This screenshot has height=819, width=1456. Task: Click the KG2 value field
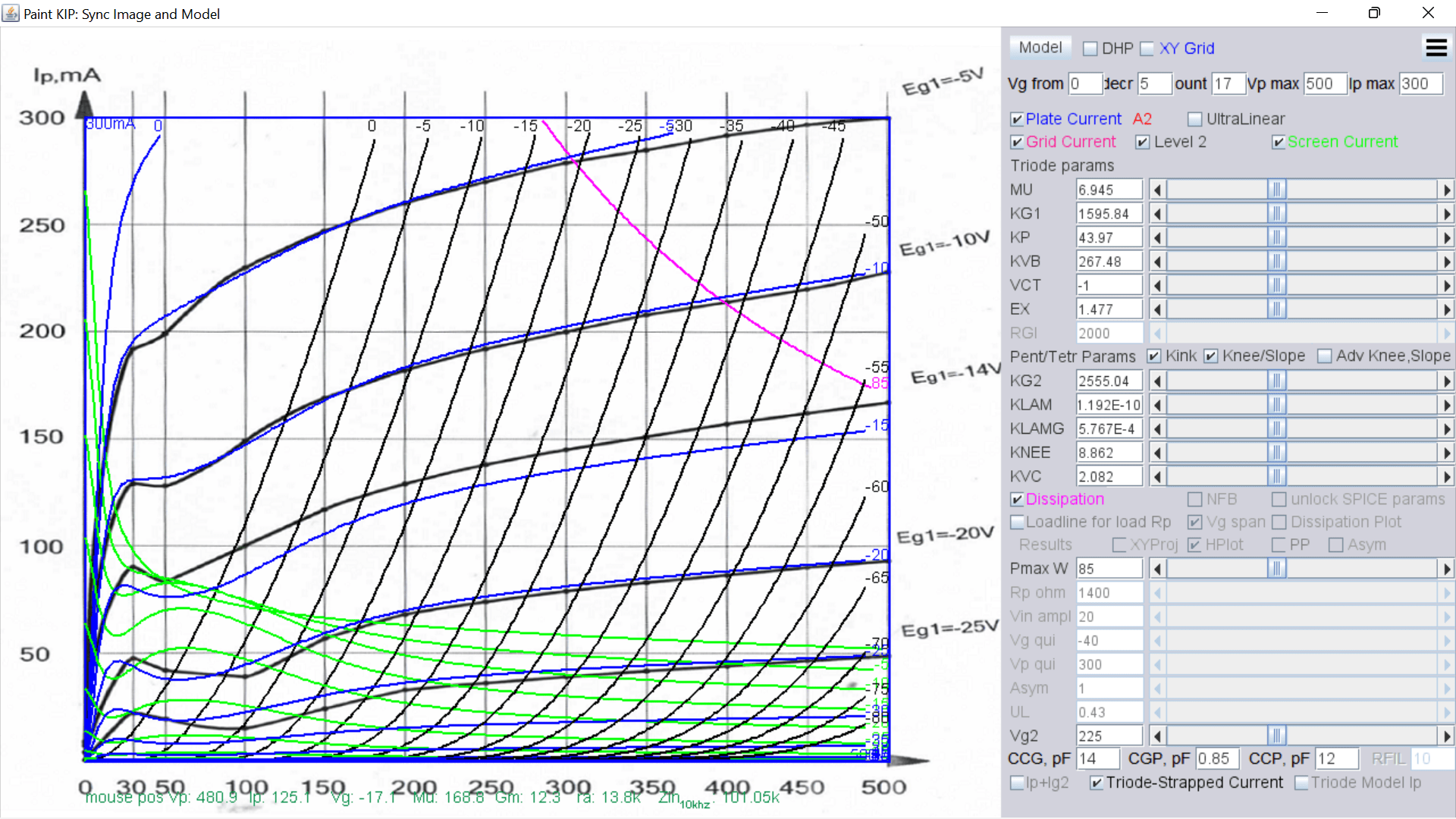point(1109,381)
